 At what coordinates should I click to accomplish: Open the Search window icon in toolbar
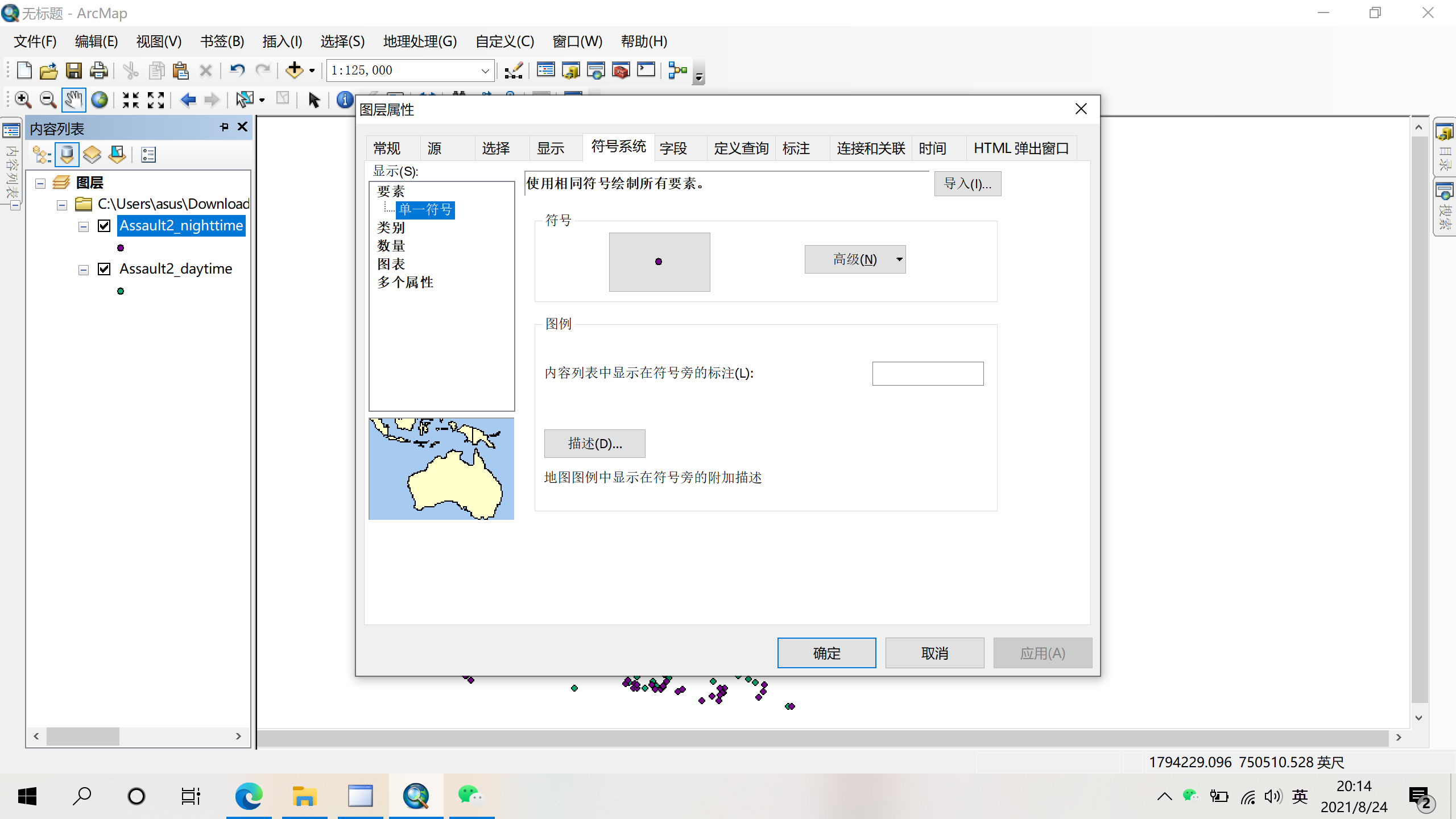coord(596,71)
